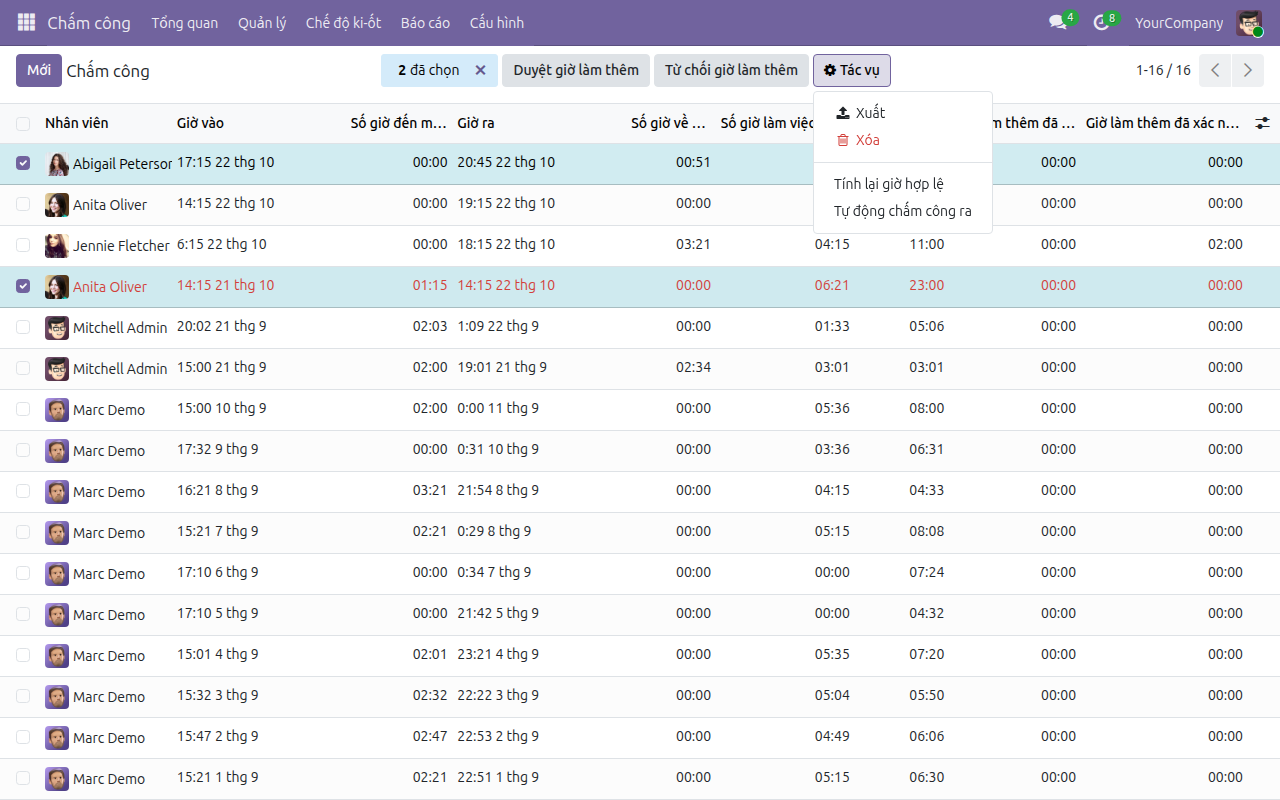Choose Tự động chấm công ra
The height and width of the screenshot is (800, 1280).
[903, 211]
